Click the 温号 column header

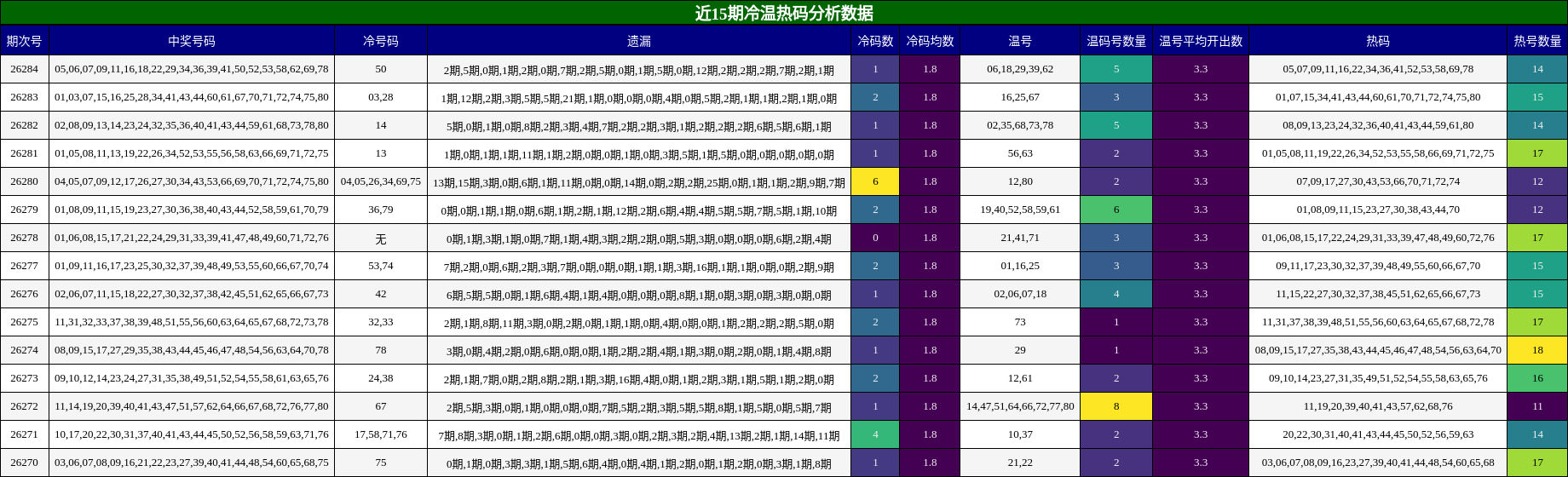[1020, 41]
